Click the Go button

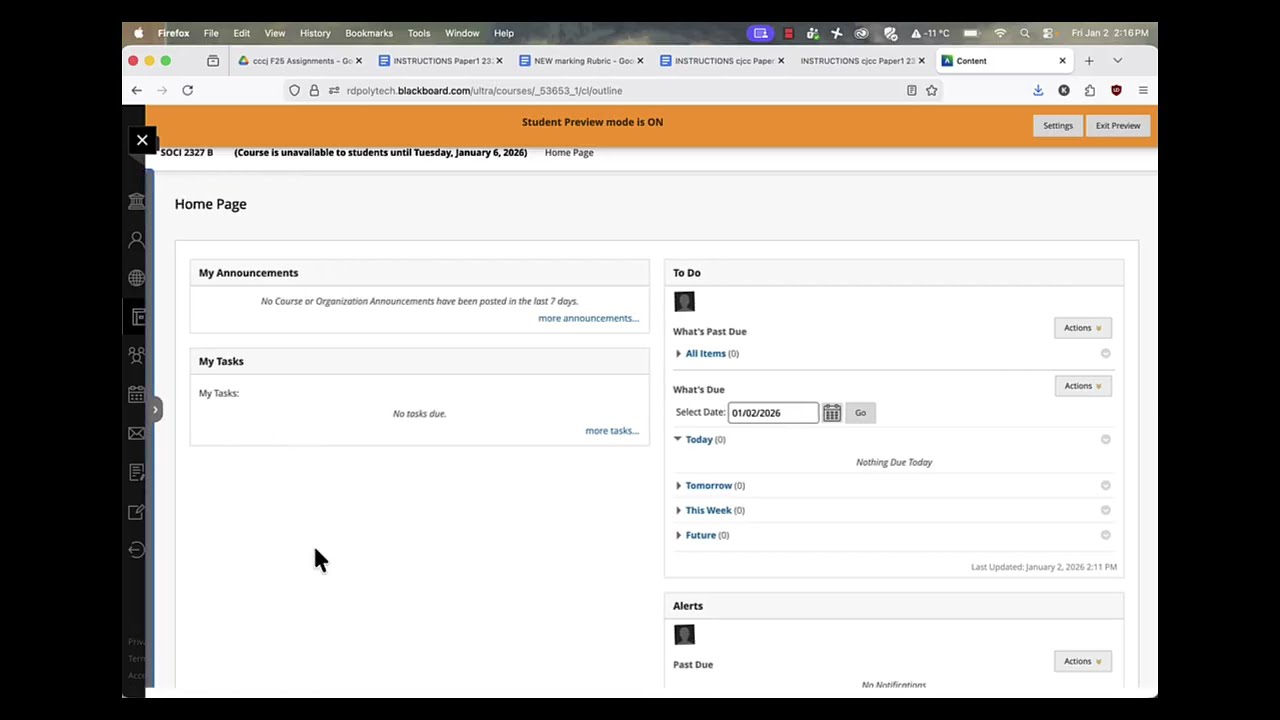coord(860,413)
